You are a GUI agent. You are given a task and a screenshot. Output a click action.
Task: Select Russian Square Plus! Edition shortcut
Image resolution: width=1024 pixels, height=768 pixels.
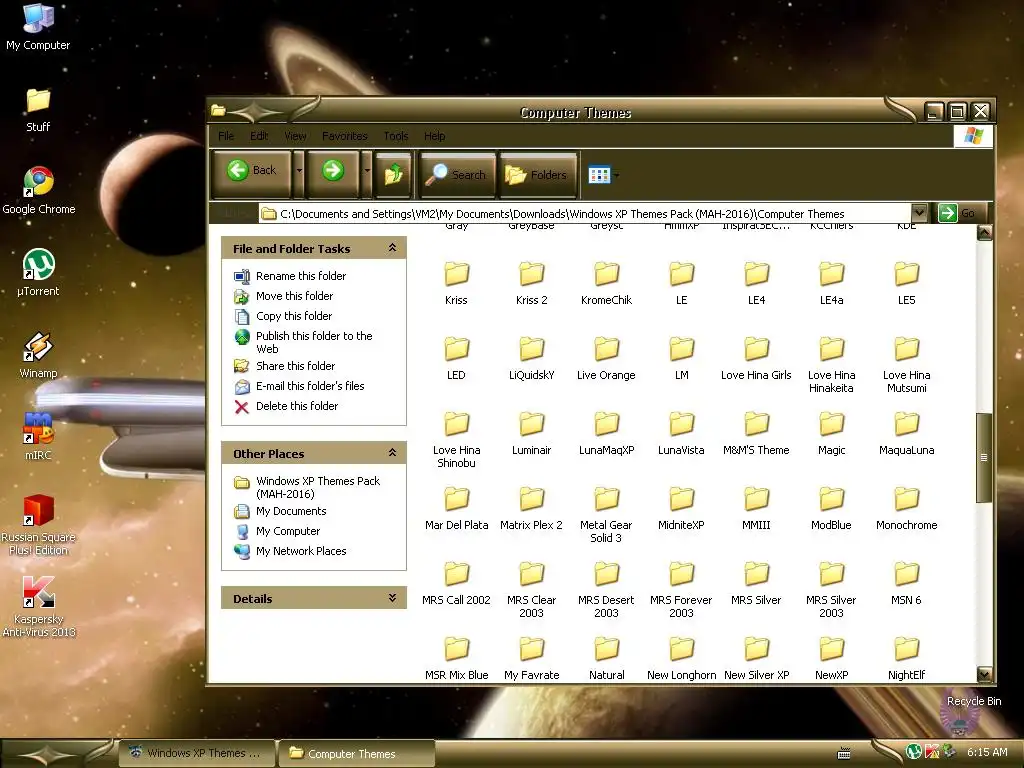(x=39, y=525)
